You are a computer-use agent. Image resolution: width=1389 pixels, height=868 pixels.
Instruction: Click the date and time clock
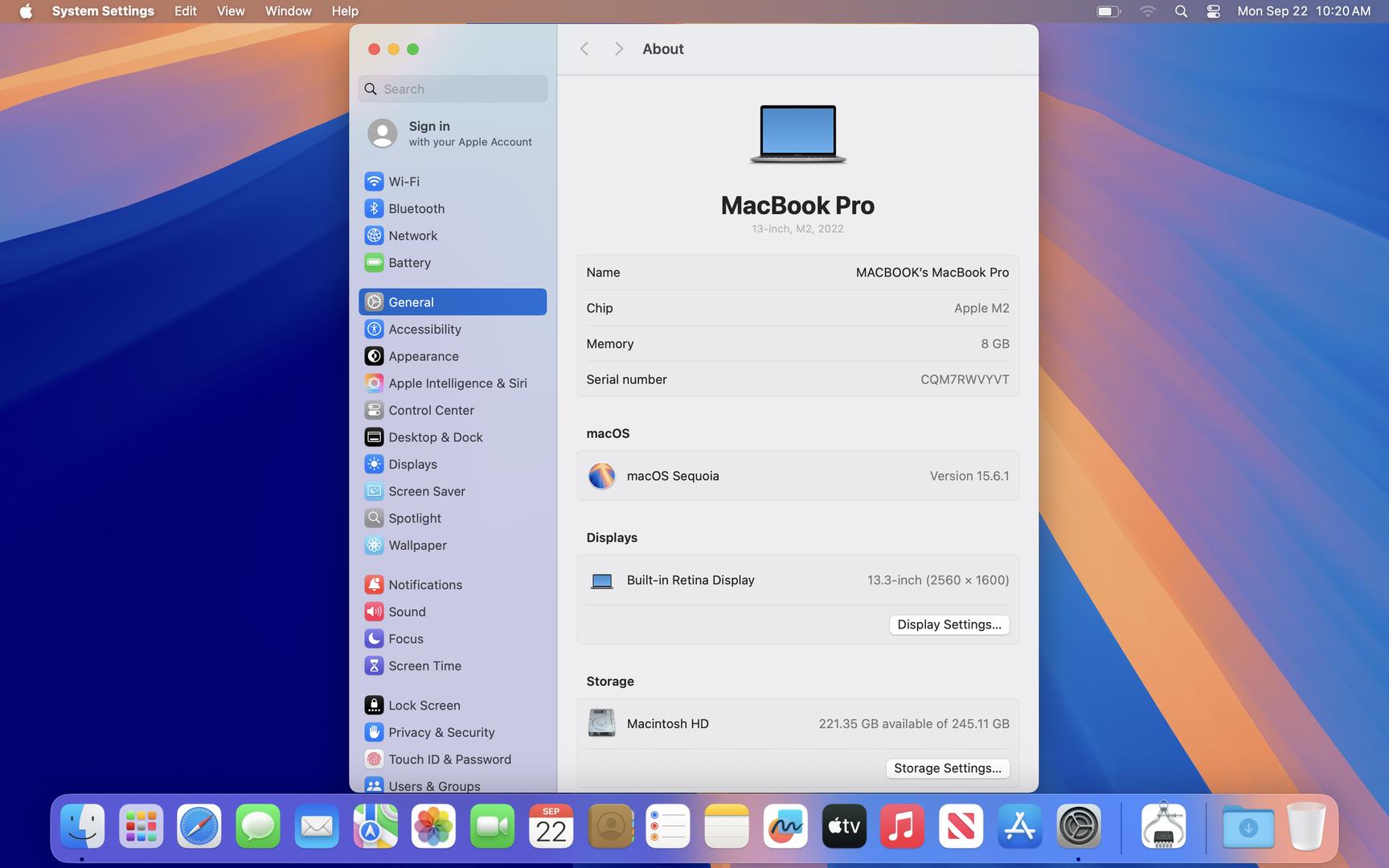coord(1304,11)
